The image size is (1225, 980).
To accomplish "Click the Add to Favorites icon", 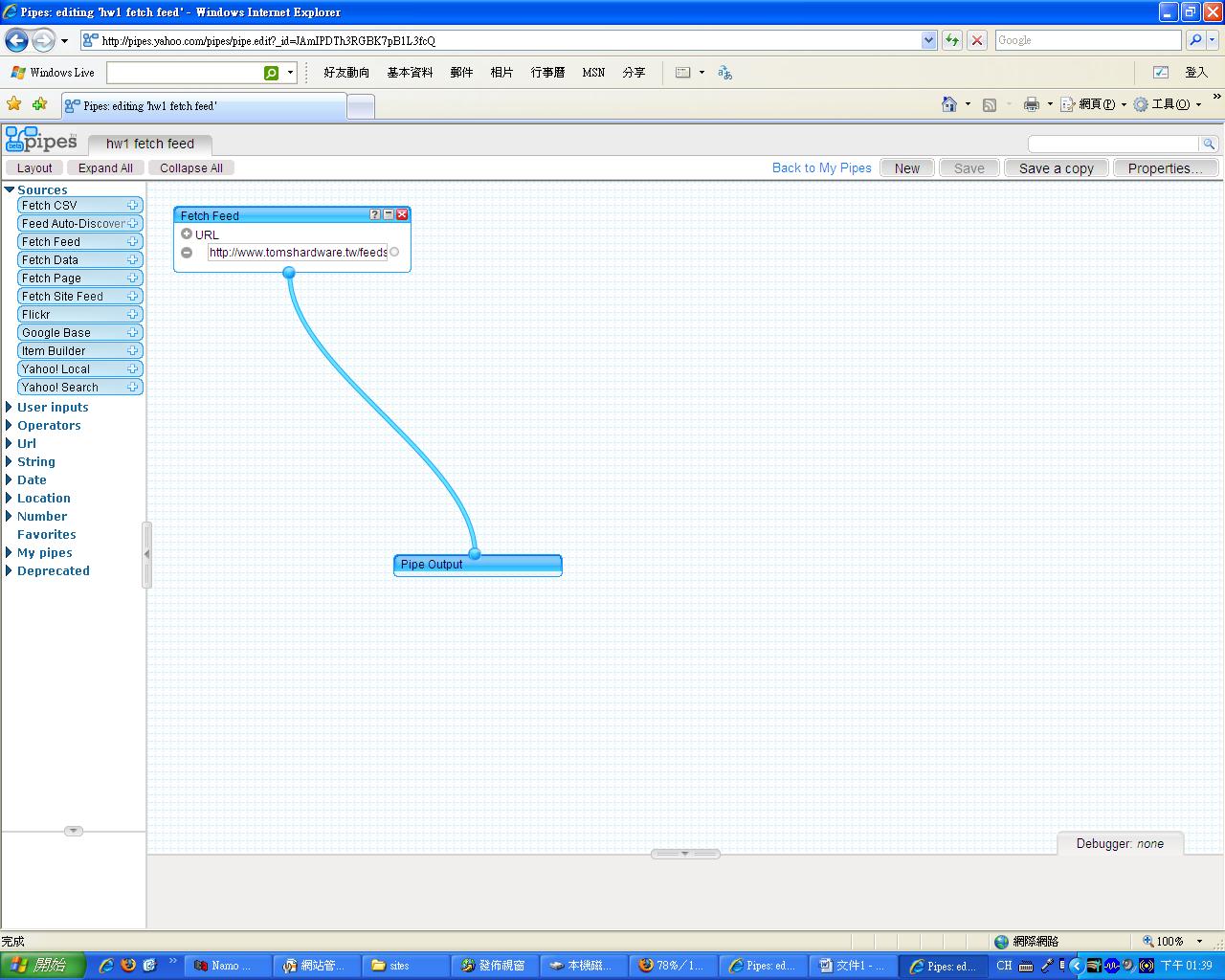I will tap(39, 104).
